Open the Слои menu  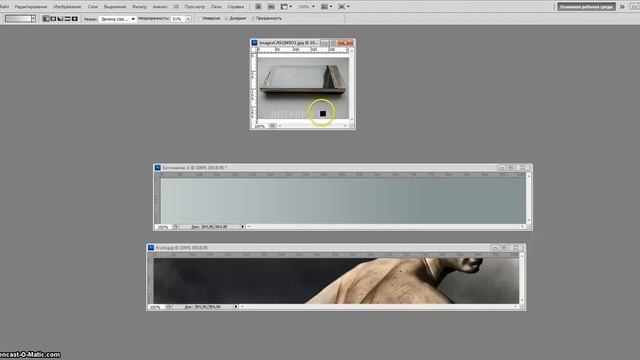coord(93,7)
